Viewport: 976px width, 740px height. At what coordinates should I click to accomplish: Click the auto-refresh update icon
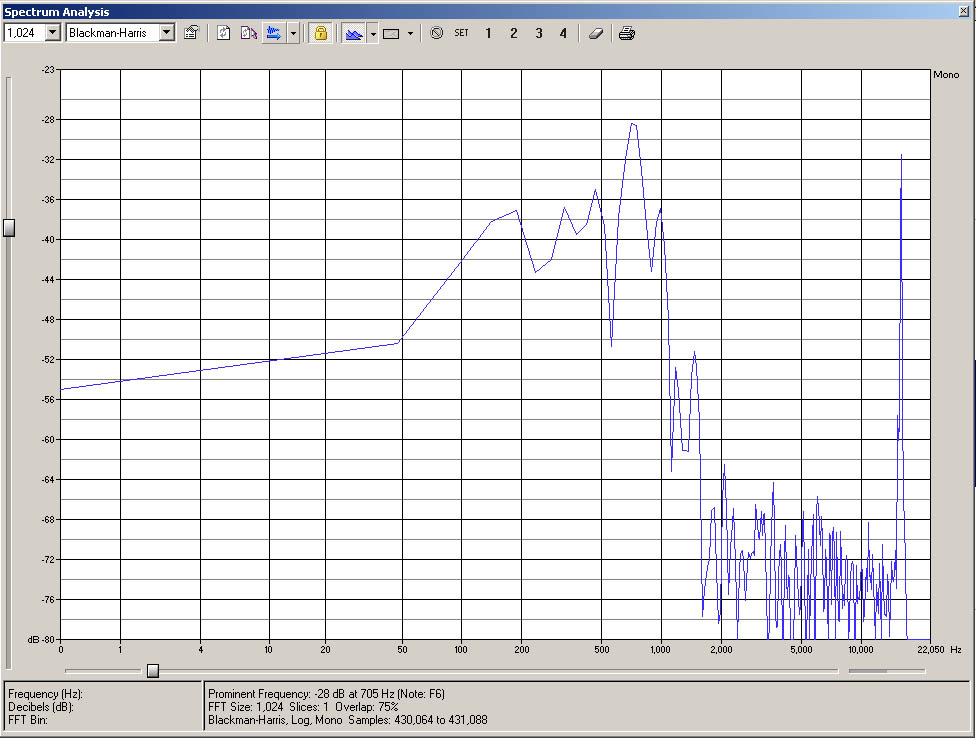pyautogui.click(x=248, y=33)
